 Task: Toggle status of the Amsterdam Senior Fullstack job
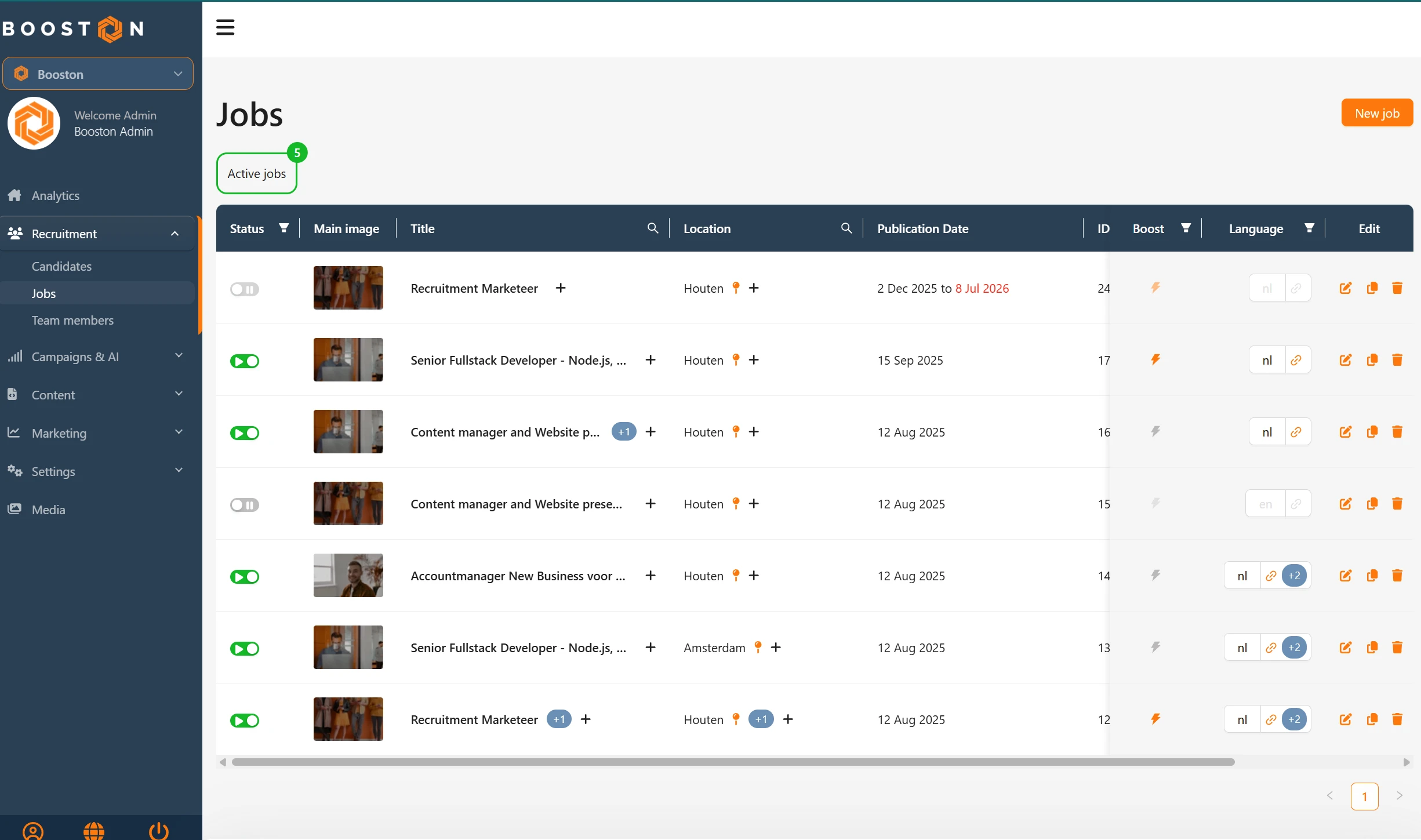click(x=244, y=649)
